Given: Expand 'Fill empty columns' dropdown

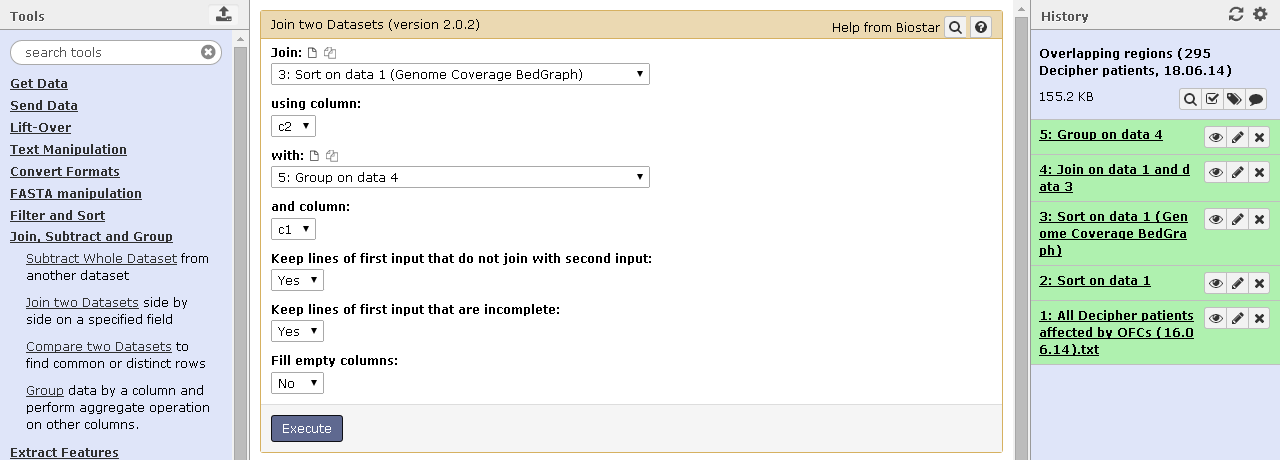Looking at the screenshot, I should coord(297,383).
